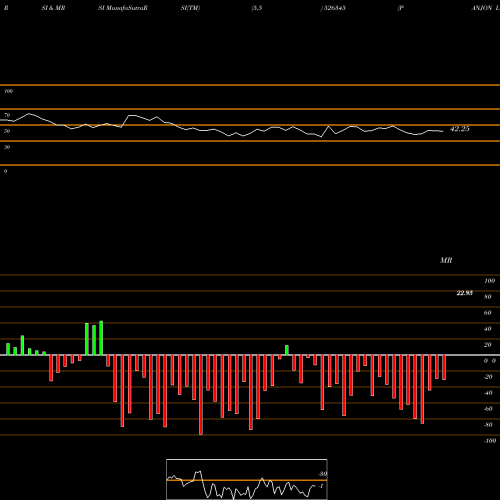Viewport: 500px width, 500px height.
Task: Click the MR panel title label
Action: (446, 260)
